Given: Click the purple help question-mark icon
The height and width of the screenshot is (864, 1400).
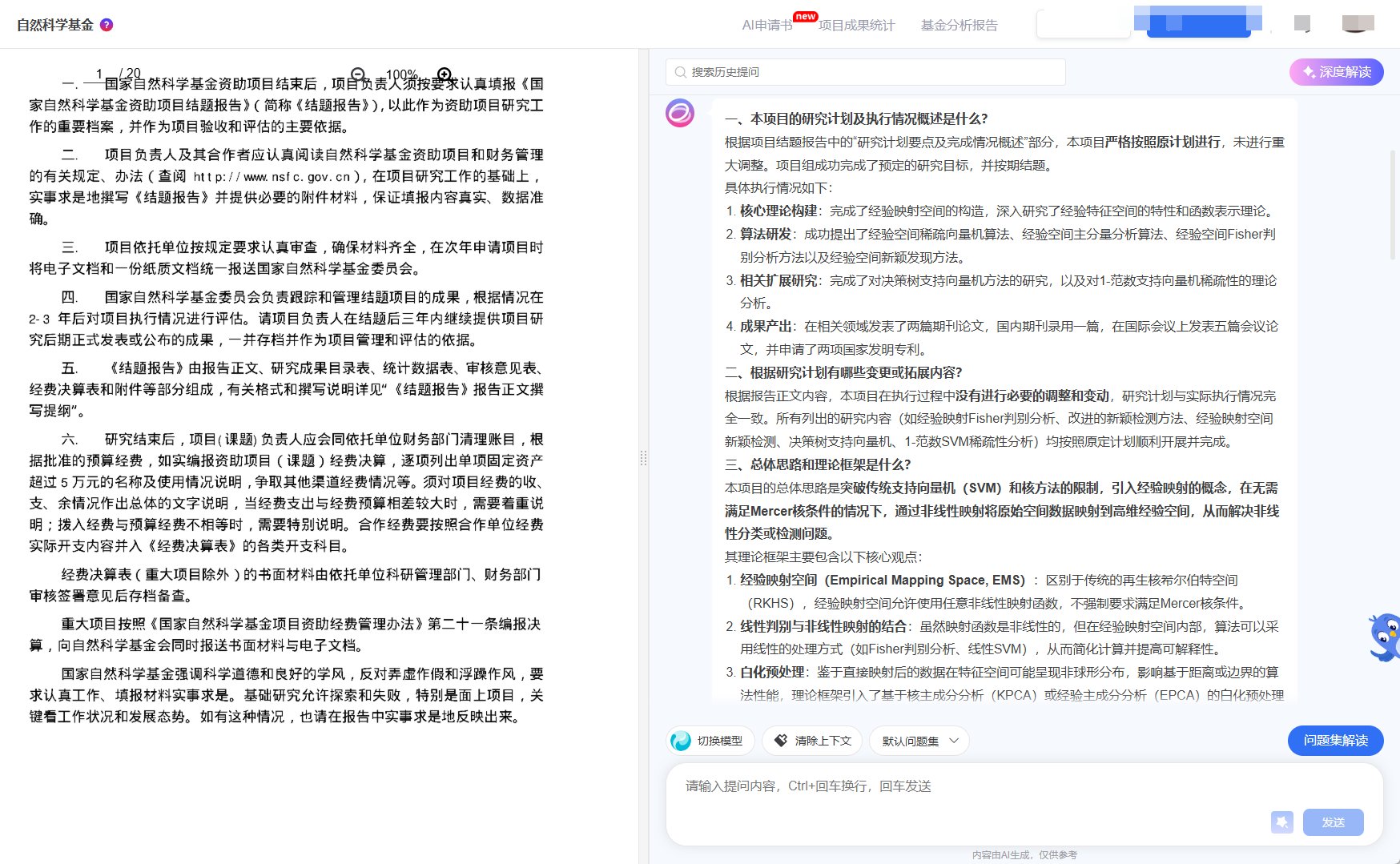Looking at the screenshot, I should (x=107, y=25).
